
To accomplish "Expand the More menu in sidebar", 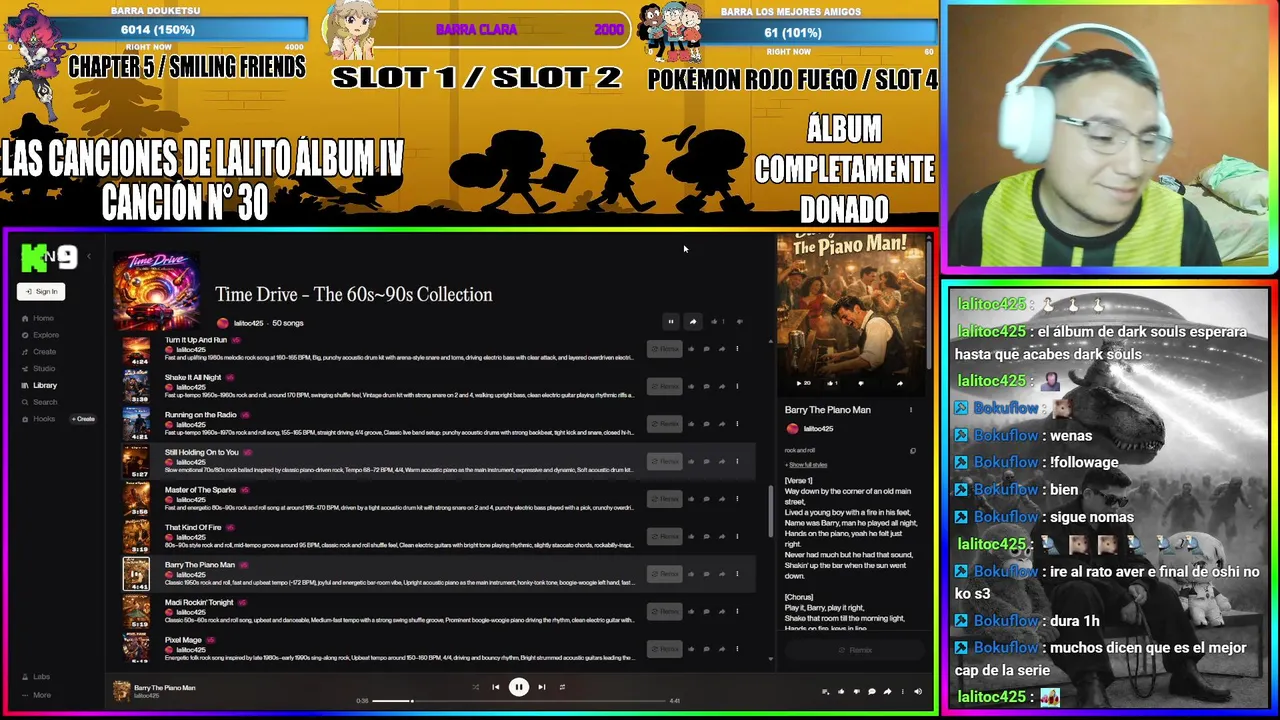I will tap(36, 695).
